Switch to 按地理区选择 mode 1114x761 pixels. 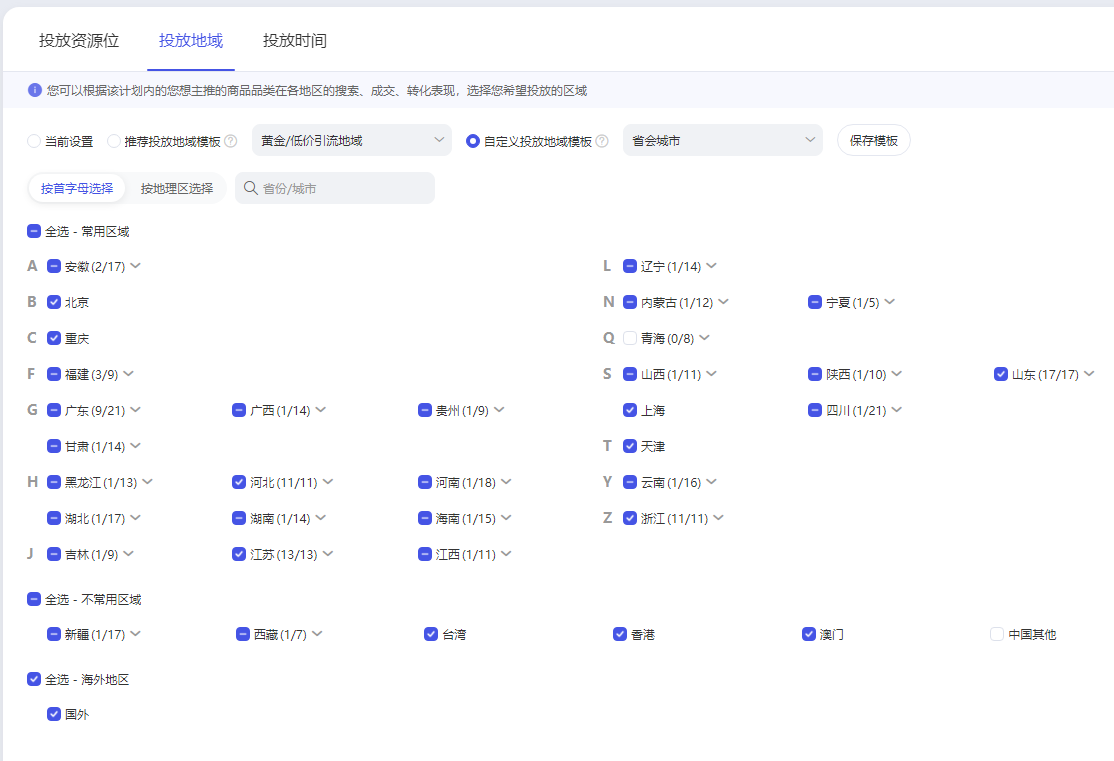tap(176, 188)
